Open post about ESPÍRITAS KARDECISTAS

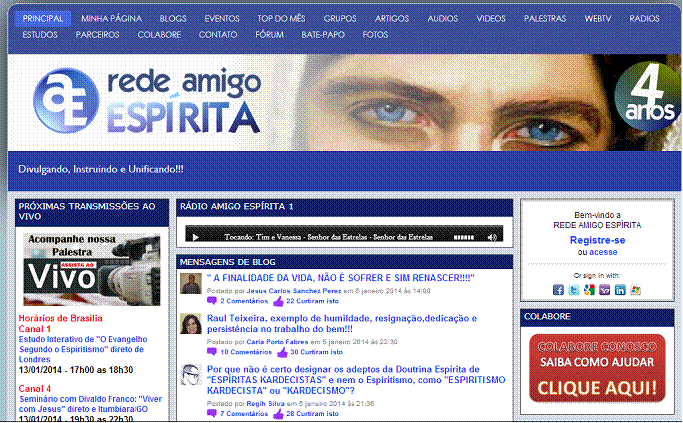pyautogui.click(x=356, y=380)
